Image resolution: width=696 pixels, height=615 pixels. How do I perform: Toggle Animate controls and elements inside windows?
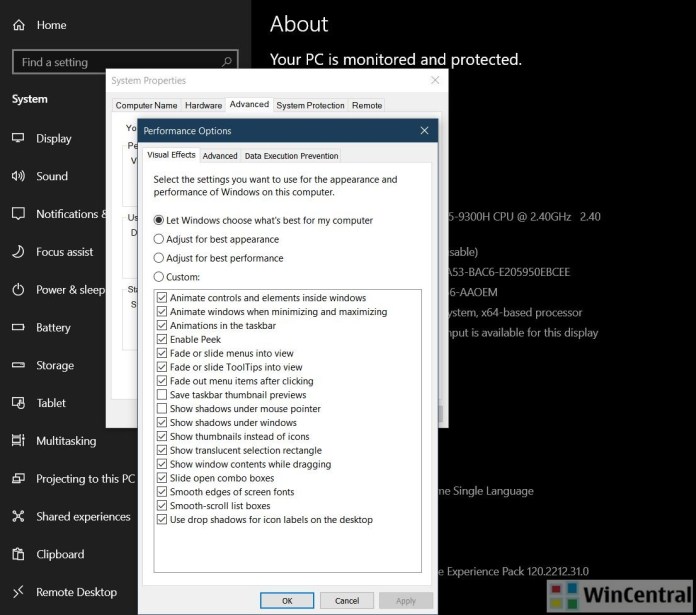point(162,297)
